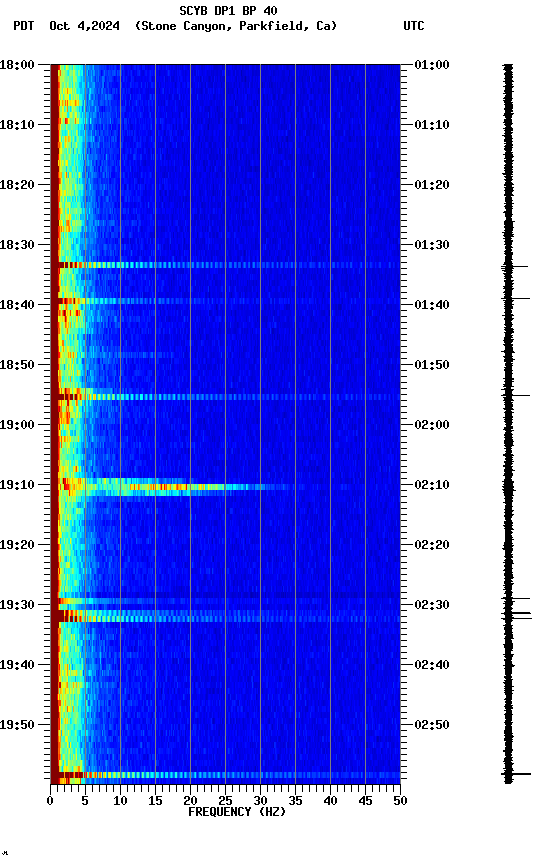Click the 18:10 PDT time label

pyautogui.click(x=17, y=125)
